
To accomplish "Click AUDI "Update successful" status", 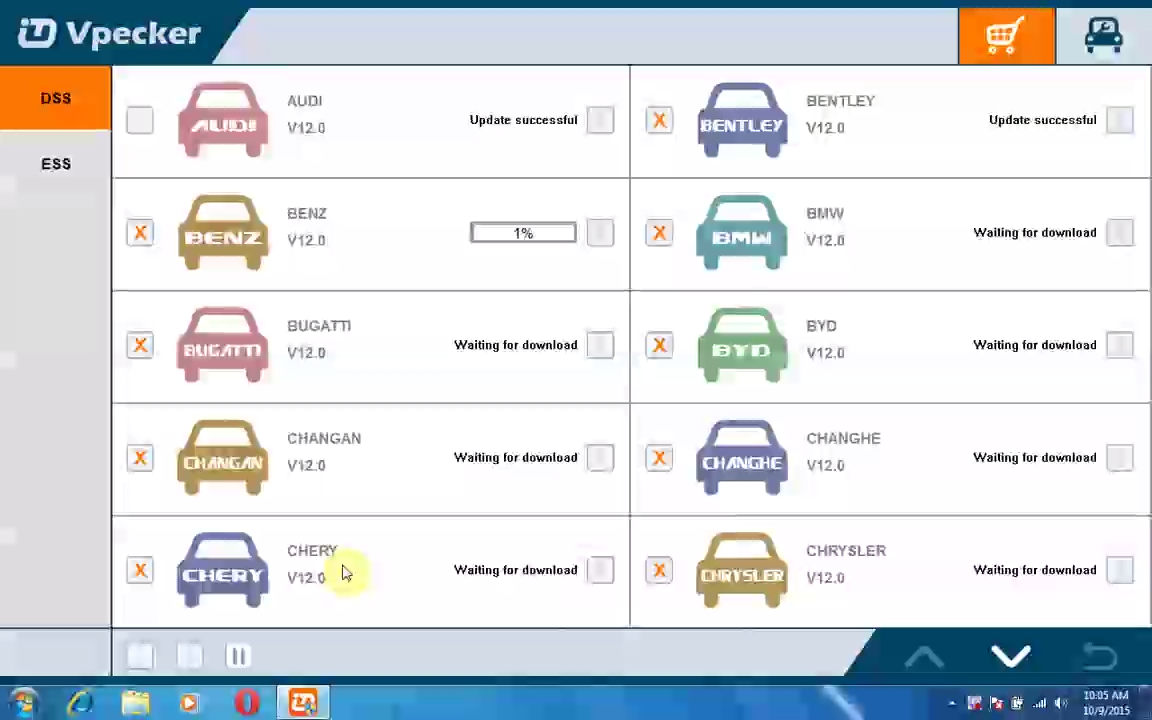I will point(523,120).
